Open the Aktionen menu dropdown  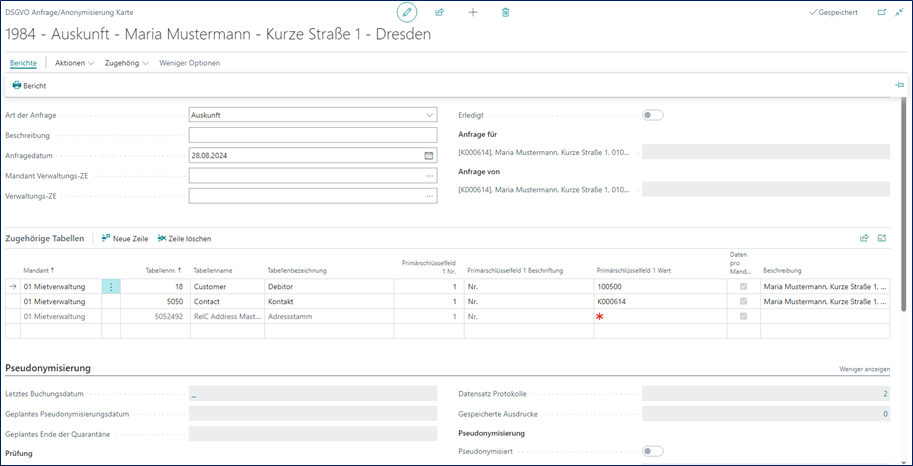point(74,63)
